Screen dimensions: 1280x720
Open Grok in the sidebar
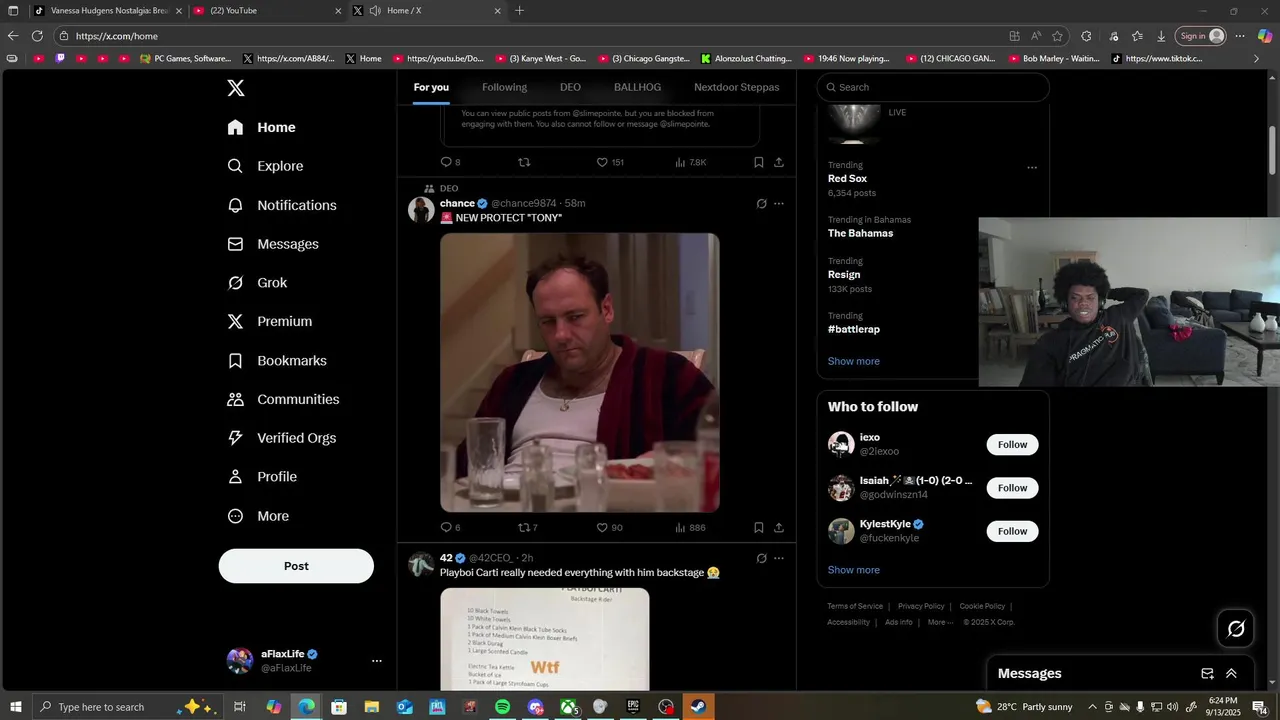257,283
